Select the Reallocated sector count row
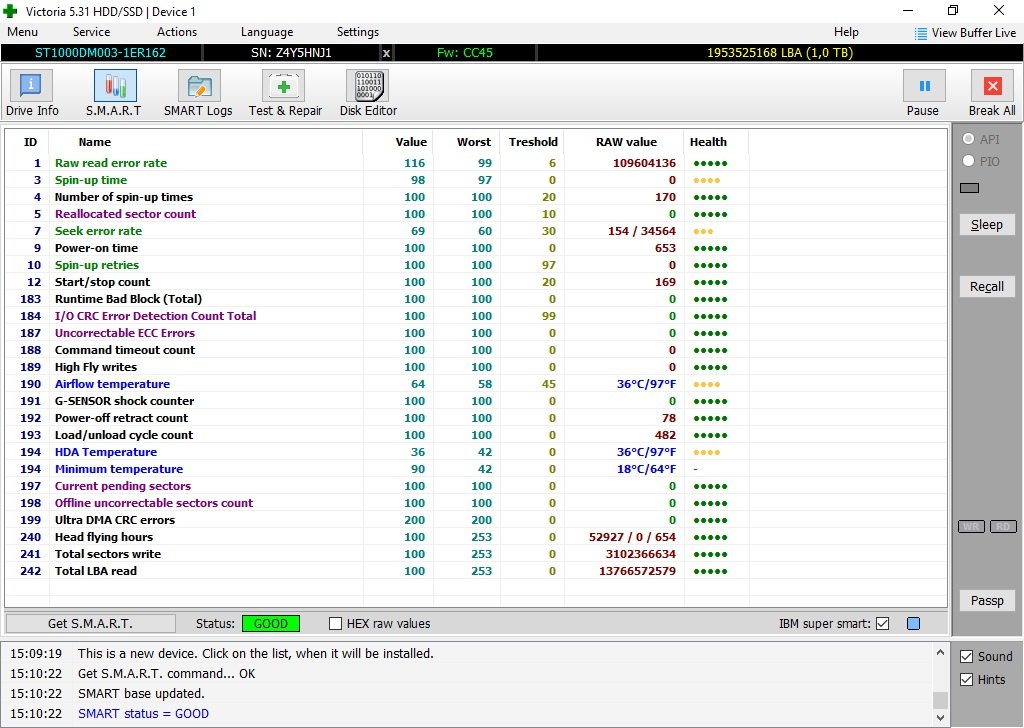This screenshot has width=1024, height=728. coord(125,214)
